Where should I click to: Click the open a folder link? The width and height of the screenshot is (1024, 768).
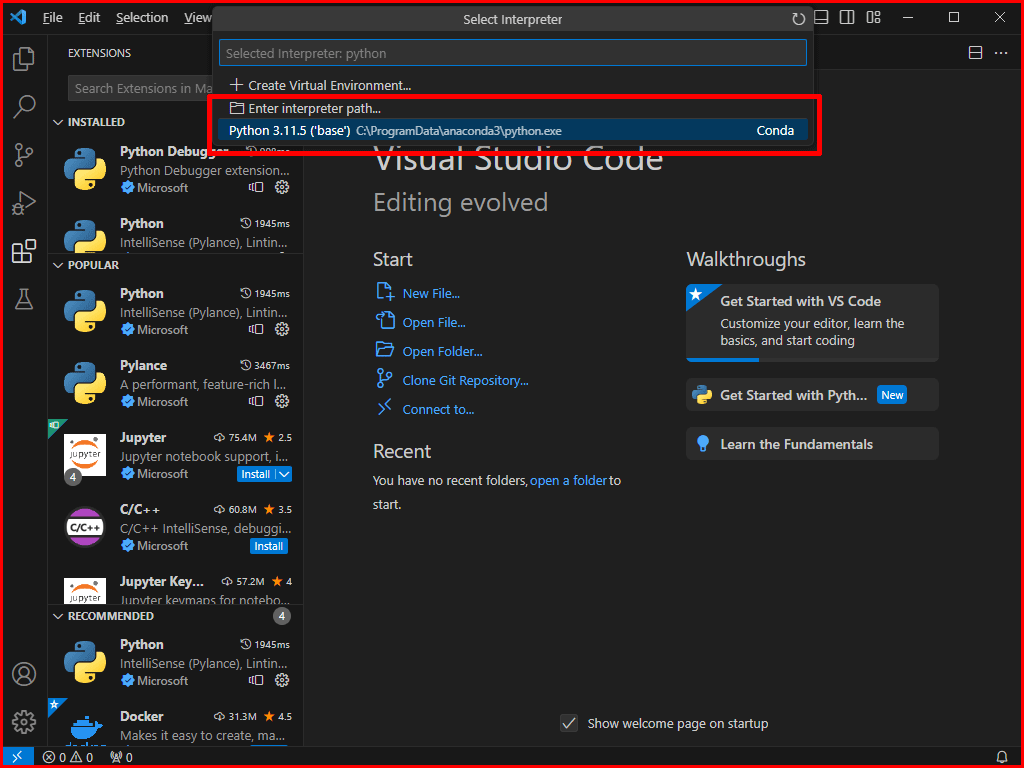[x=568, y=481]
